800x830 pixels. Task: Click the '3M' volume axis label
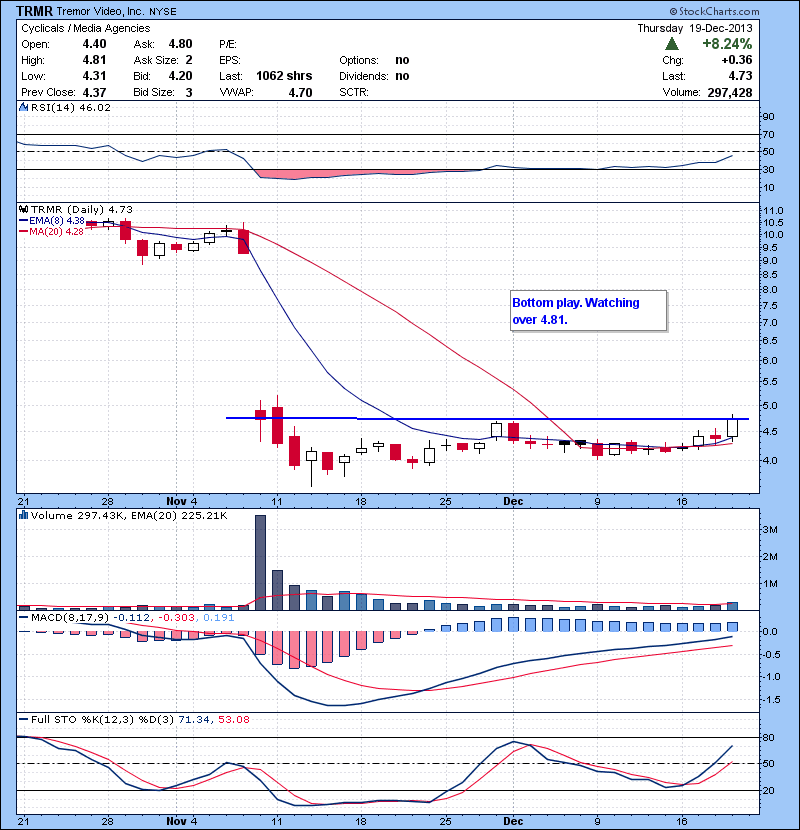[770, 530]
